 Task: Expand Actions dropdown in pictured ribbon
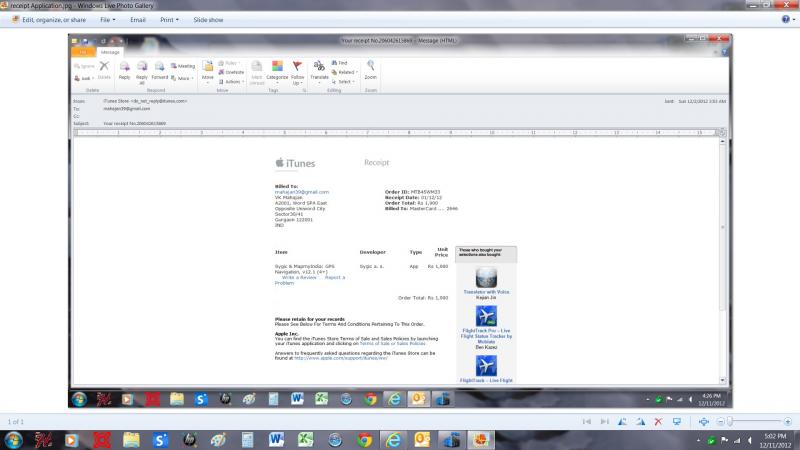click(231, 82)
